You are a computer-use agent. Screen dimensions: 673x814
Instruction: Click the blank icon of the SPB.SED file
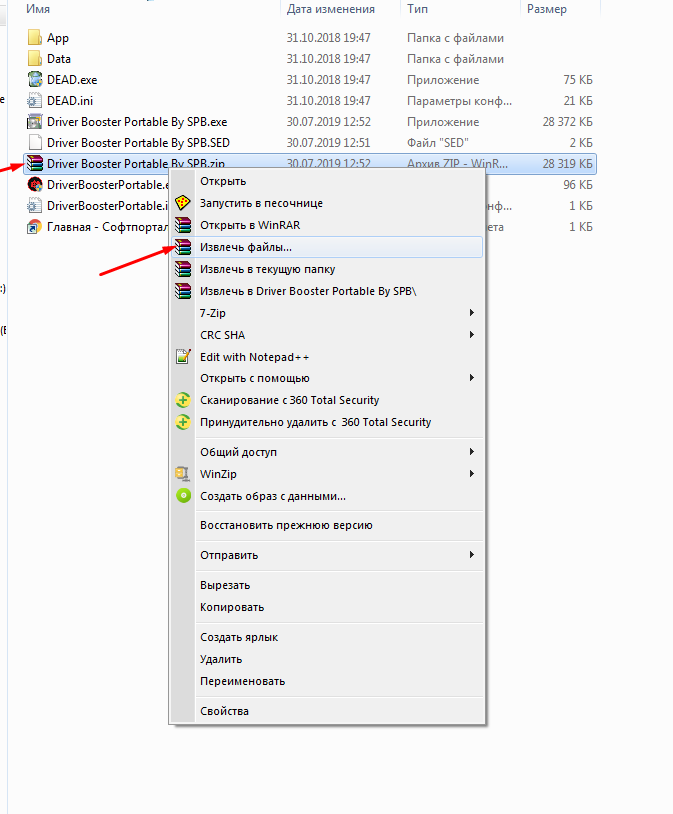(x=34, y=142)
